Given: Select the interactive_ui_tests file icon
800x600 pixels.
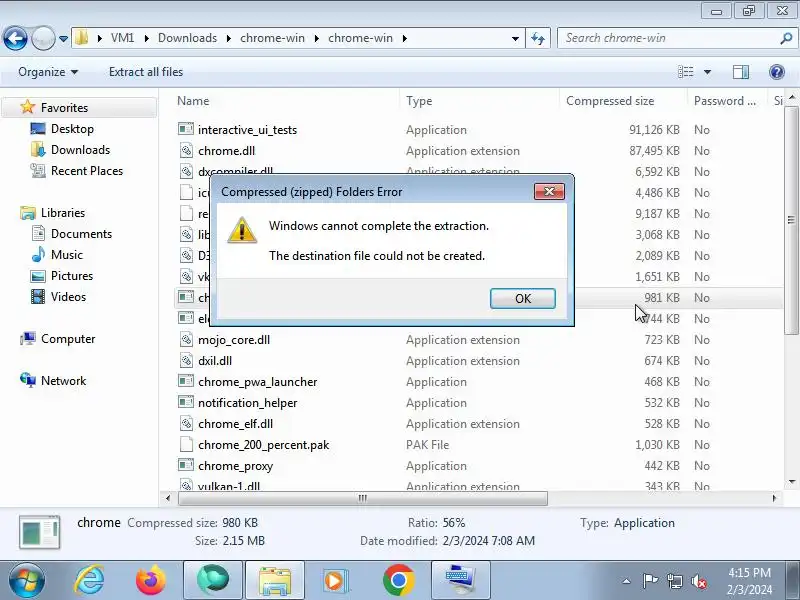Looking at the screenshot, I should (x=186, y=129).
